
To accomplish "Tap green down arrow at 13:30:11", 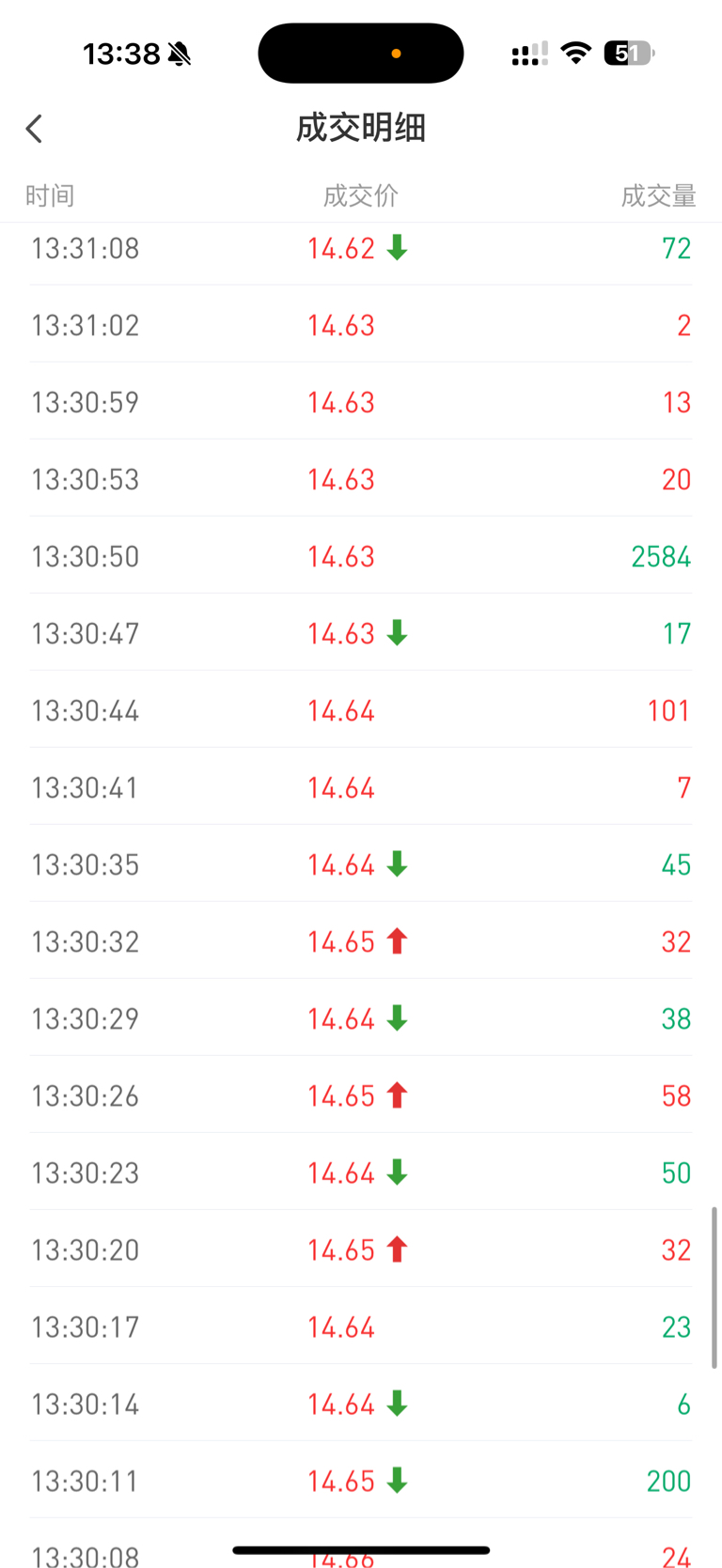I will pos(397,1481).
